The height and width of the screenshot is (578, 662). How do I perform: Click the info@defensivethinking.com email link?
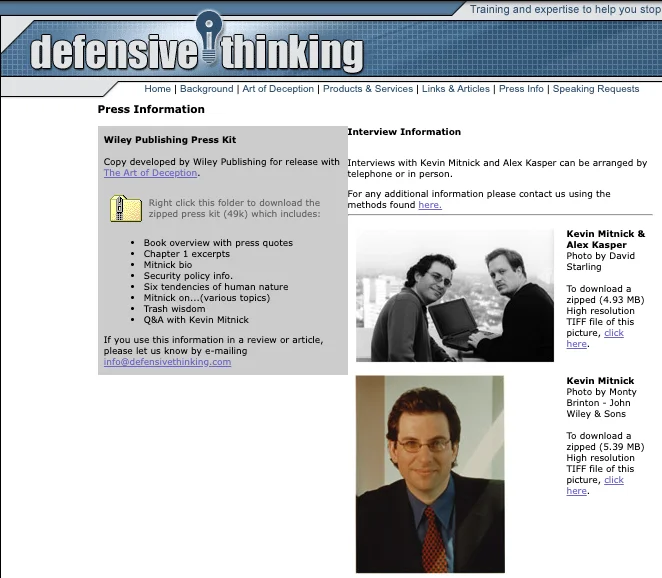tap(167, 362)
